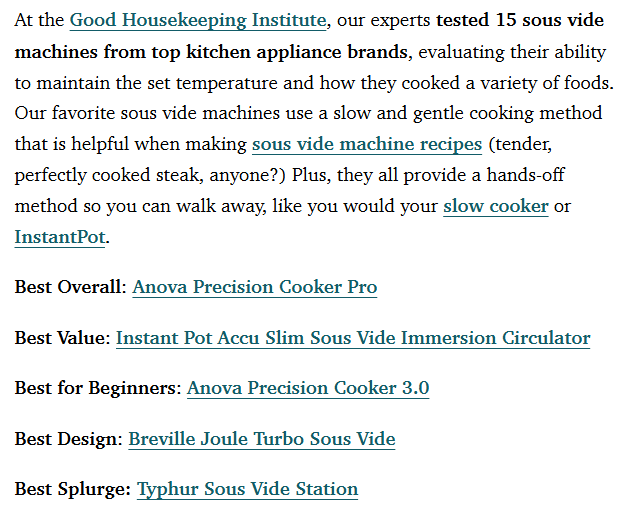Click the bold 'Best for Beginners' label
619x510 pixels.
pyautogui.click(x=95, y=388)
